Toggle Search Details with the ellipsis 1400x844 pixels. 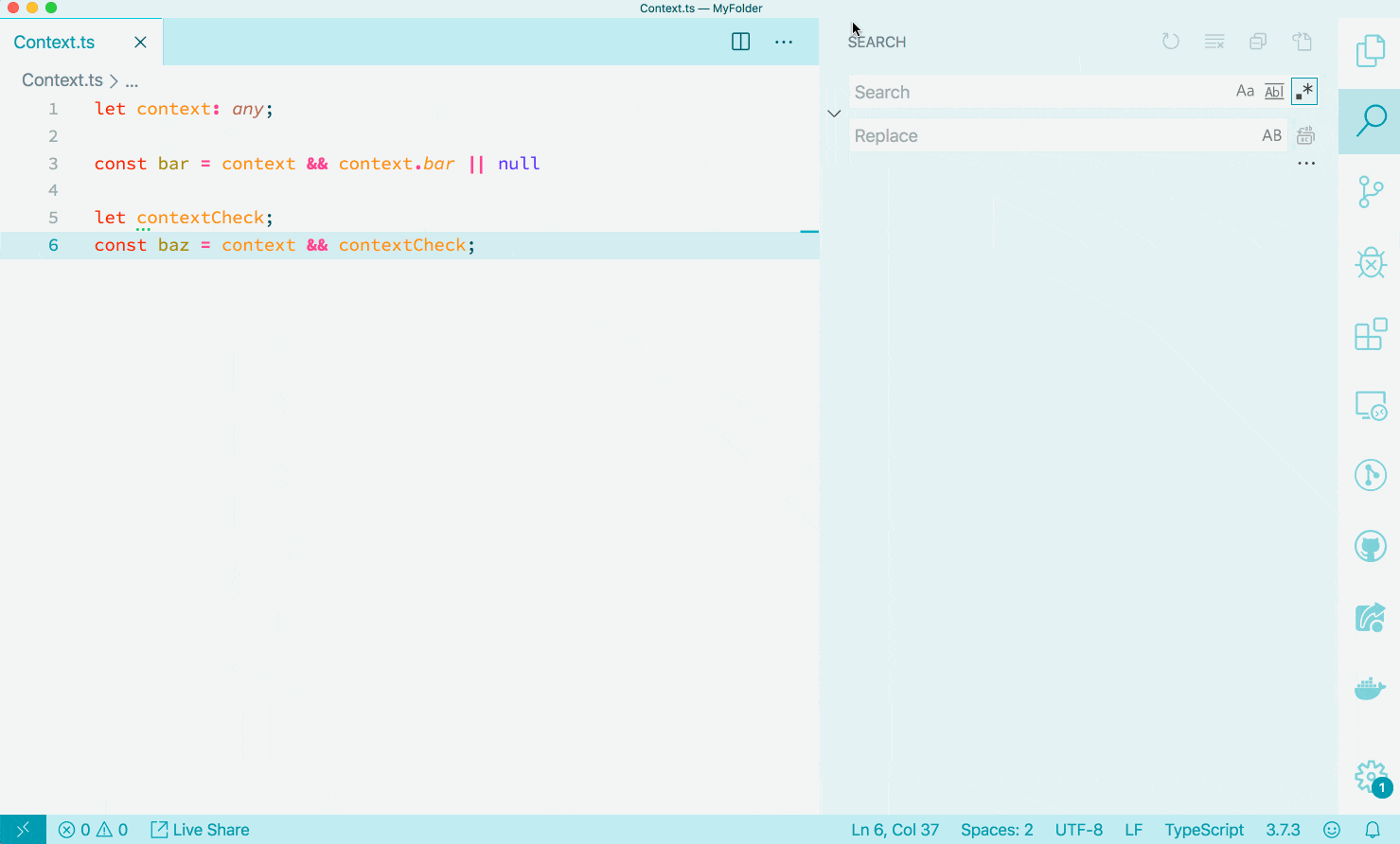(1306, 163)
